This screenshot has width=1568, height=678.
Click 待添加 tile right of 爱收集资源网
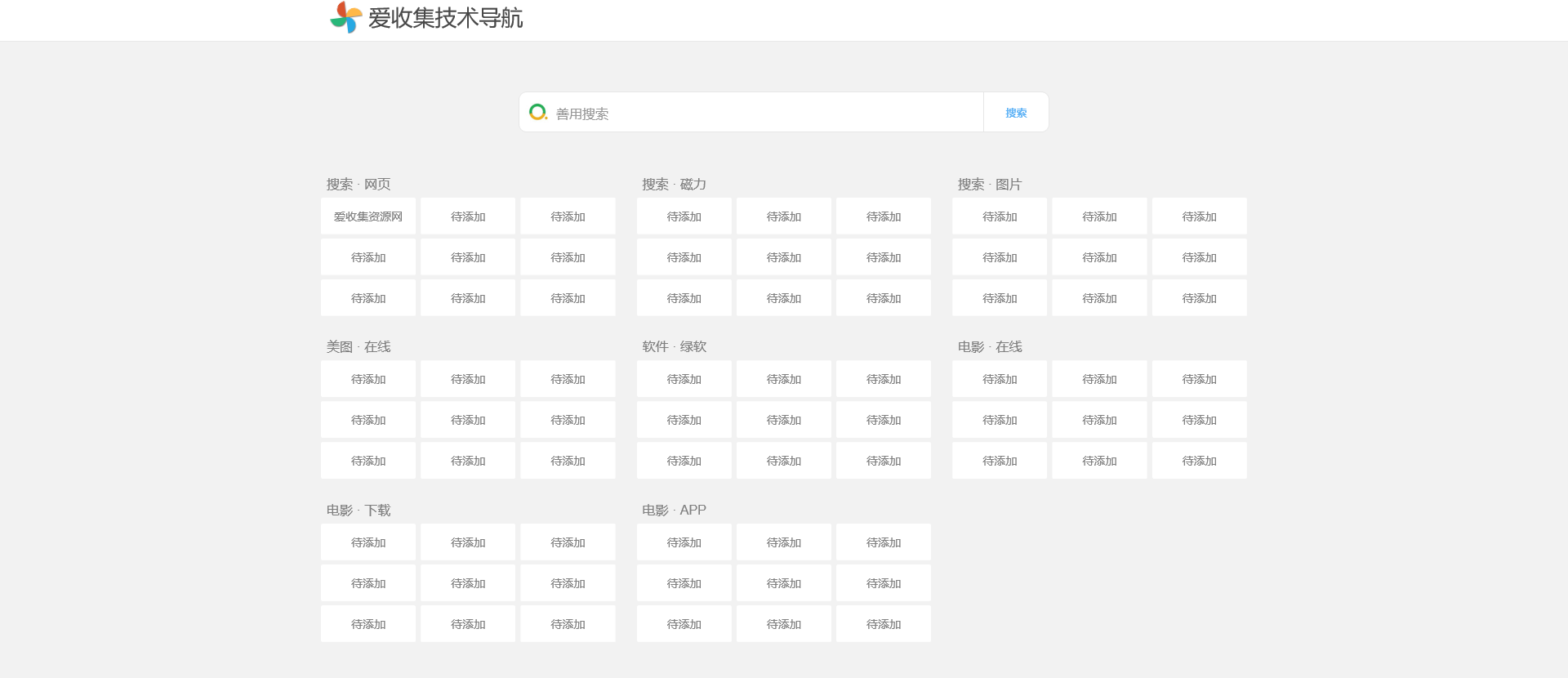[x=468, y=216]
